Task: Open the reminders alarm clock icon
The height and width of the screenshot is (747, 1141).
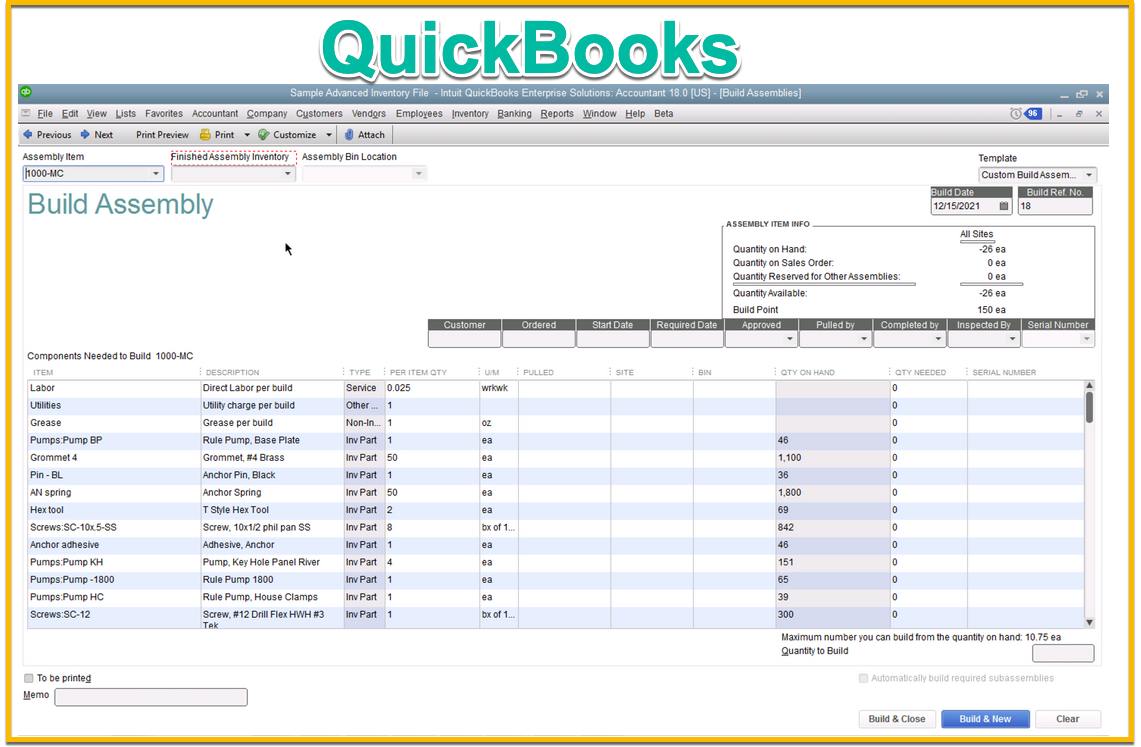Action: 1016,113
